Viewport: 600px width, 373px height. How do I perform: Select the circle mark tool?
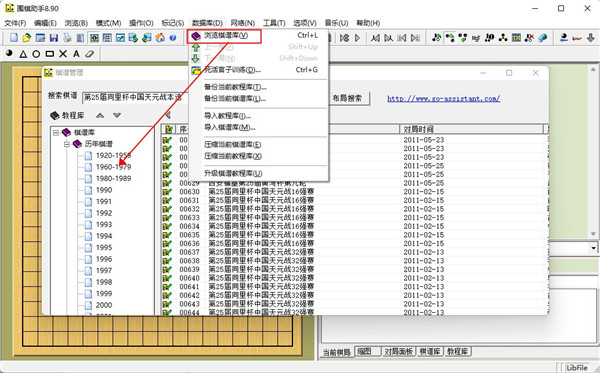click(x=36, y=54)
